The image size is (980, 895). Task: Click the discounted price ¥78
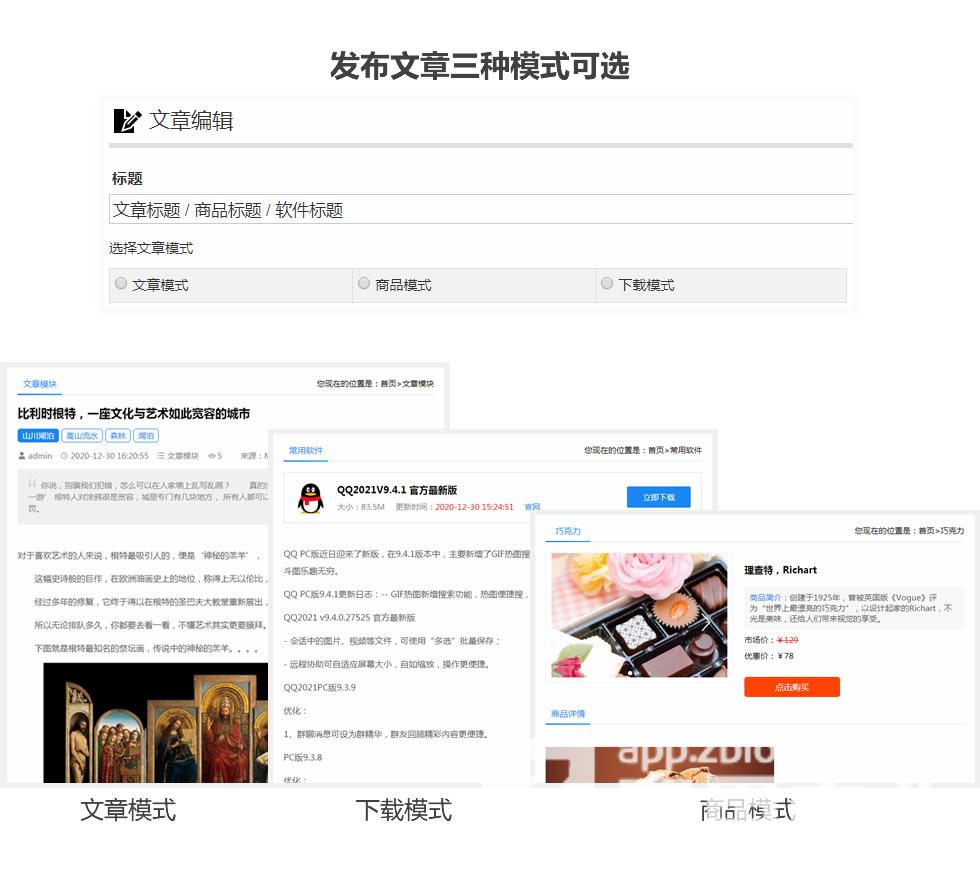pos(786,656)
